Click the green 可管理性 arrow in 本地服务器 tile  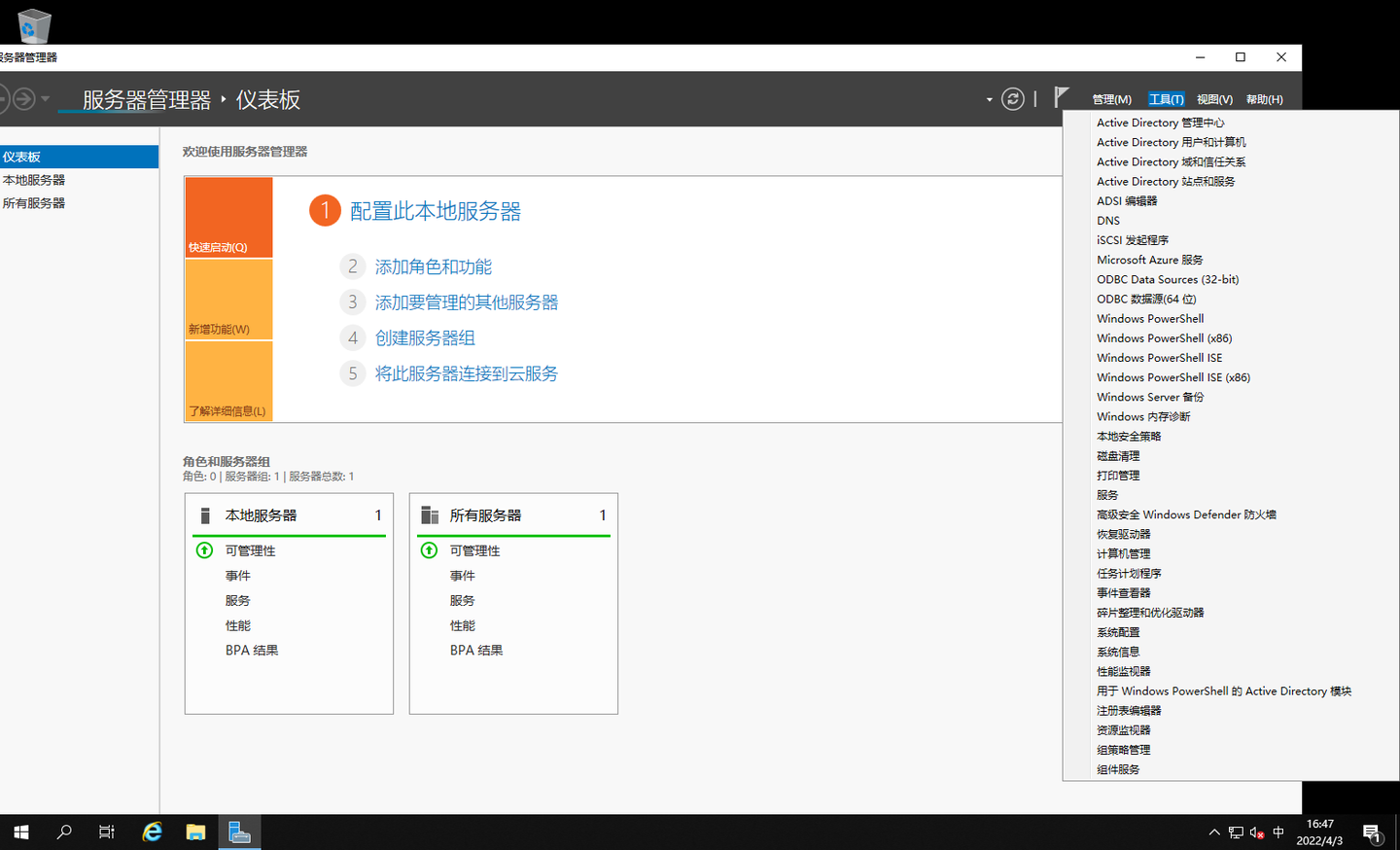pos(204,549)
